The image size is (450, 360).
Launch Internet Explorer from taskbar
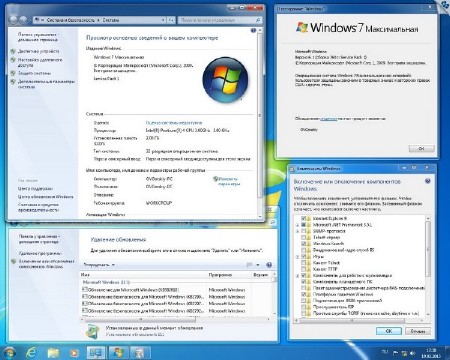coord(31,352)
